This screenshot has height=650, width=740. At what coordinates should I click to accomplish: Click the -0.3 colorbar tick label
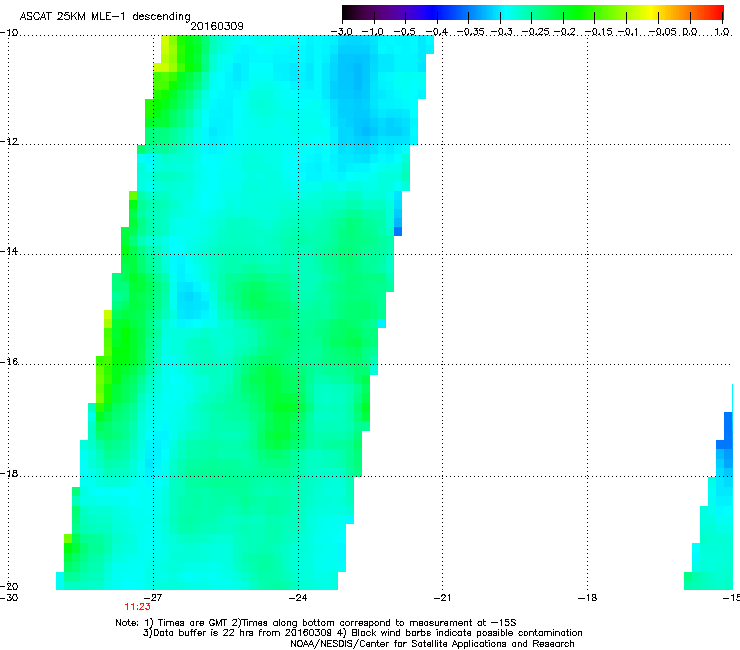pos(501,32)
